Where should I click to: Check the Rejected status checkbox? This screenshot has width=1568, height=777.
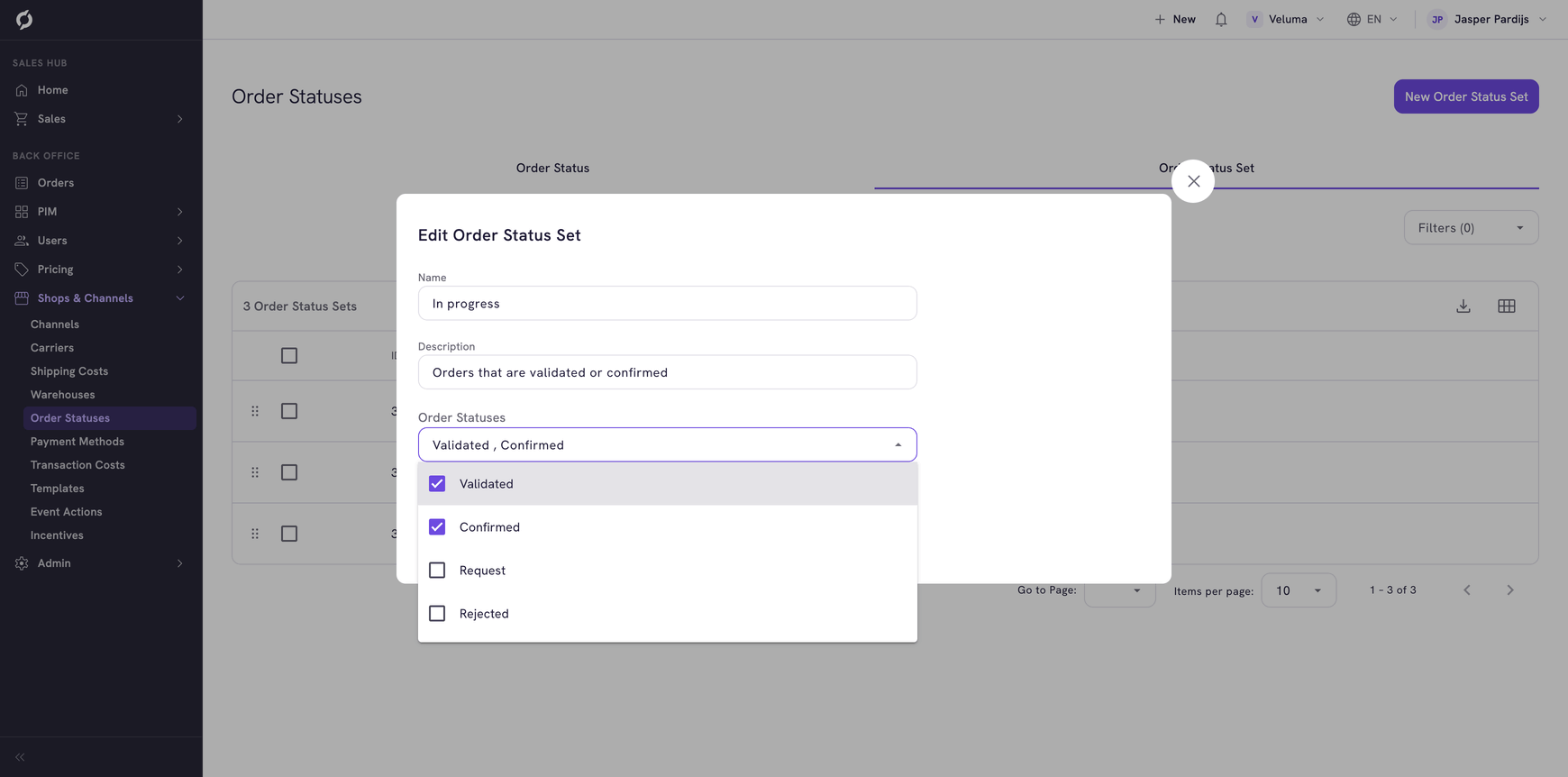[437, 614]
